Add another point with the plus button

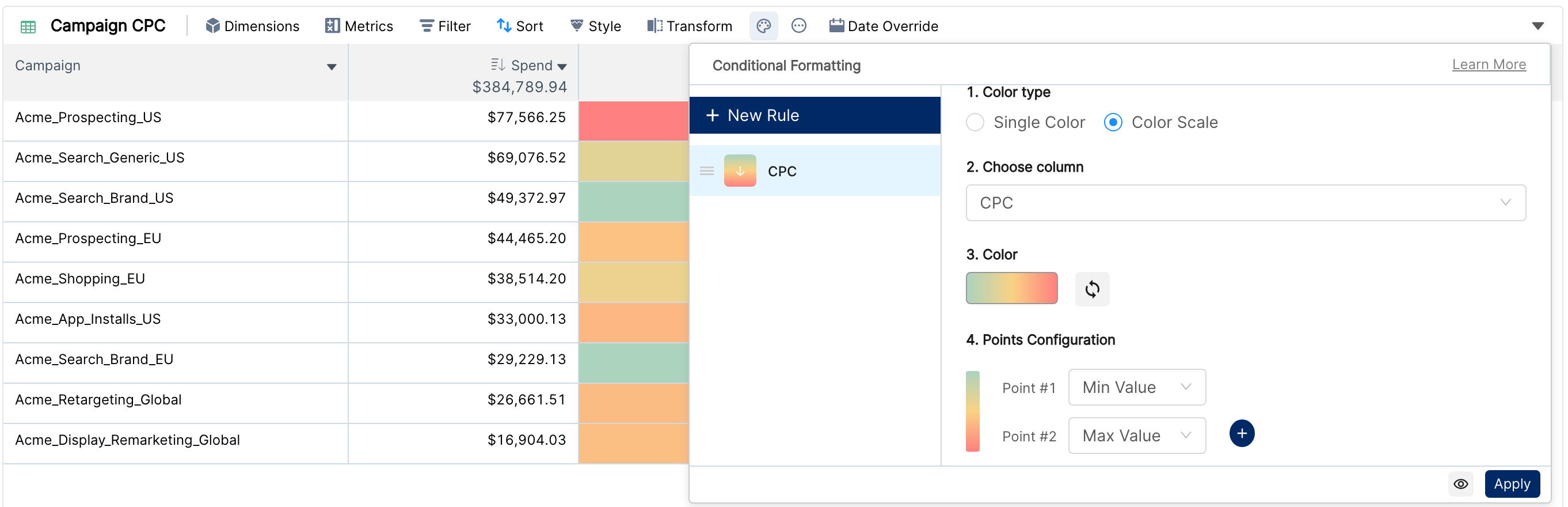pos(1241,434)
